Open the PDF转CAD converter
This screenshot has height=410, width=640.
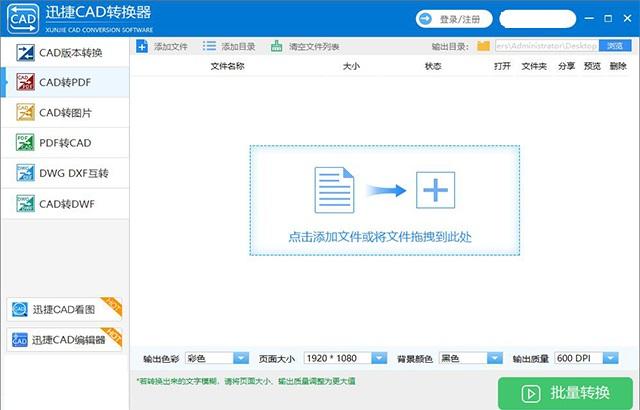click(x=65, y=143)
